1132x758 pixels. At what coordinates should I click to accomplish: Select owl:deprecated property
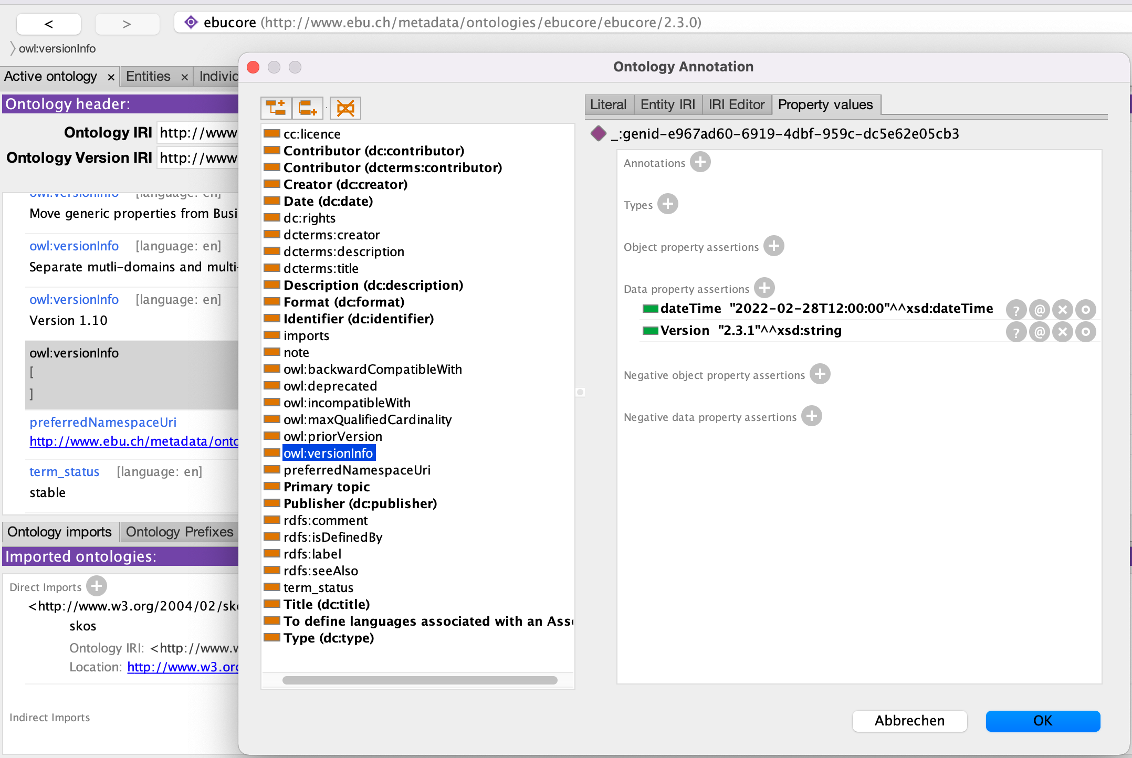tap(330, 386)
